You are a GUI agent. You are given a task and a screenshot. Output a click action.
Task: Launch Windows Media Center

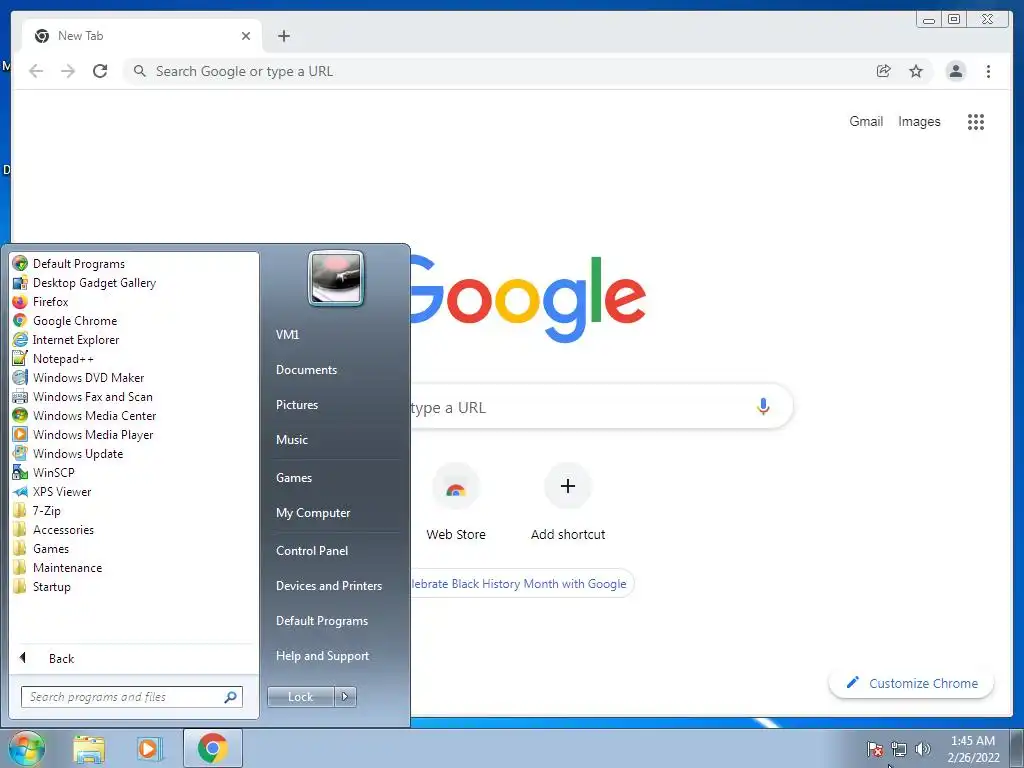(x=85, y=415)
